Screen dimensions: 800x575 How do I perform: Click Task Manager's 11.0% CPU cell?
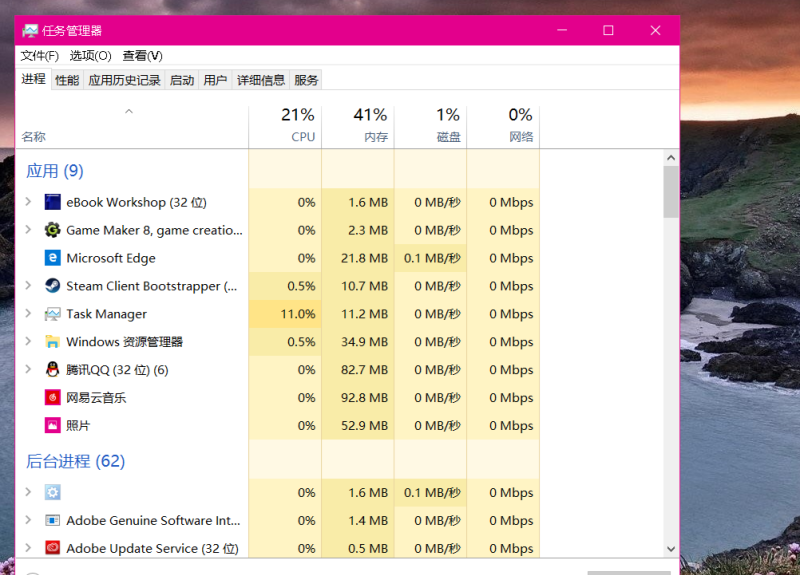click(x=285, y=314)
